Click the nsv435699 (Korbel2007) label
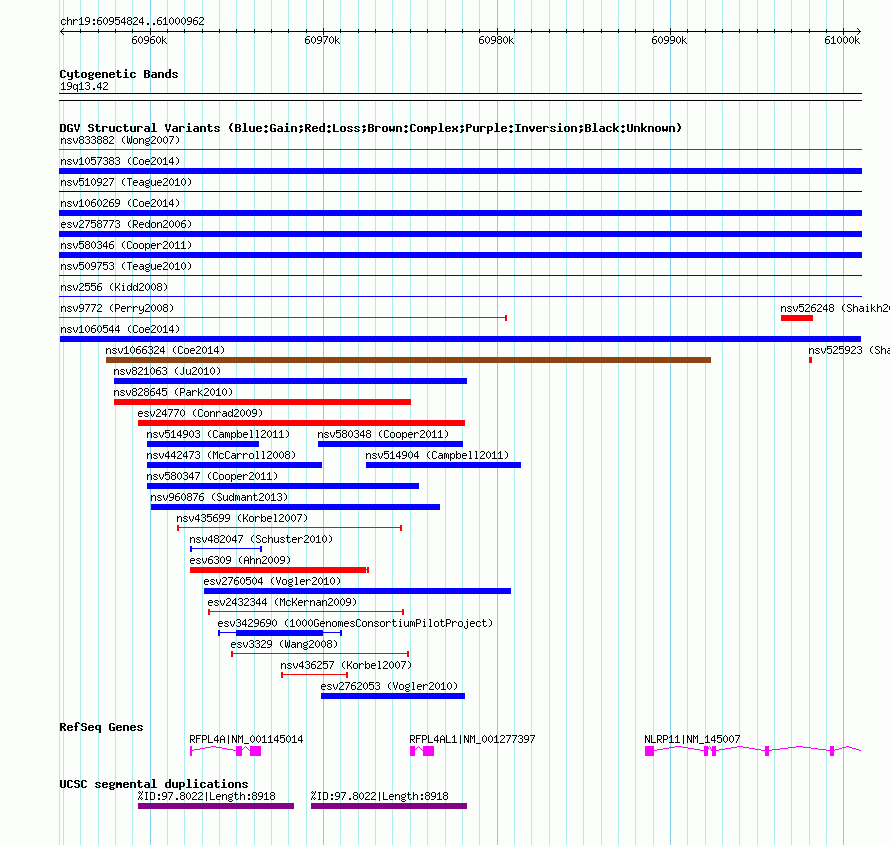 click(242, 518)
